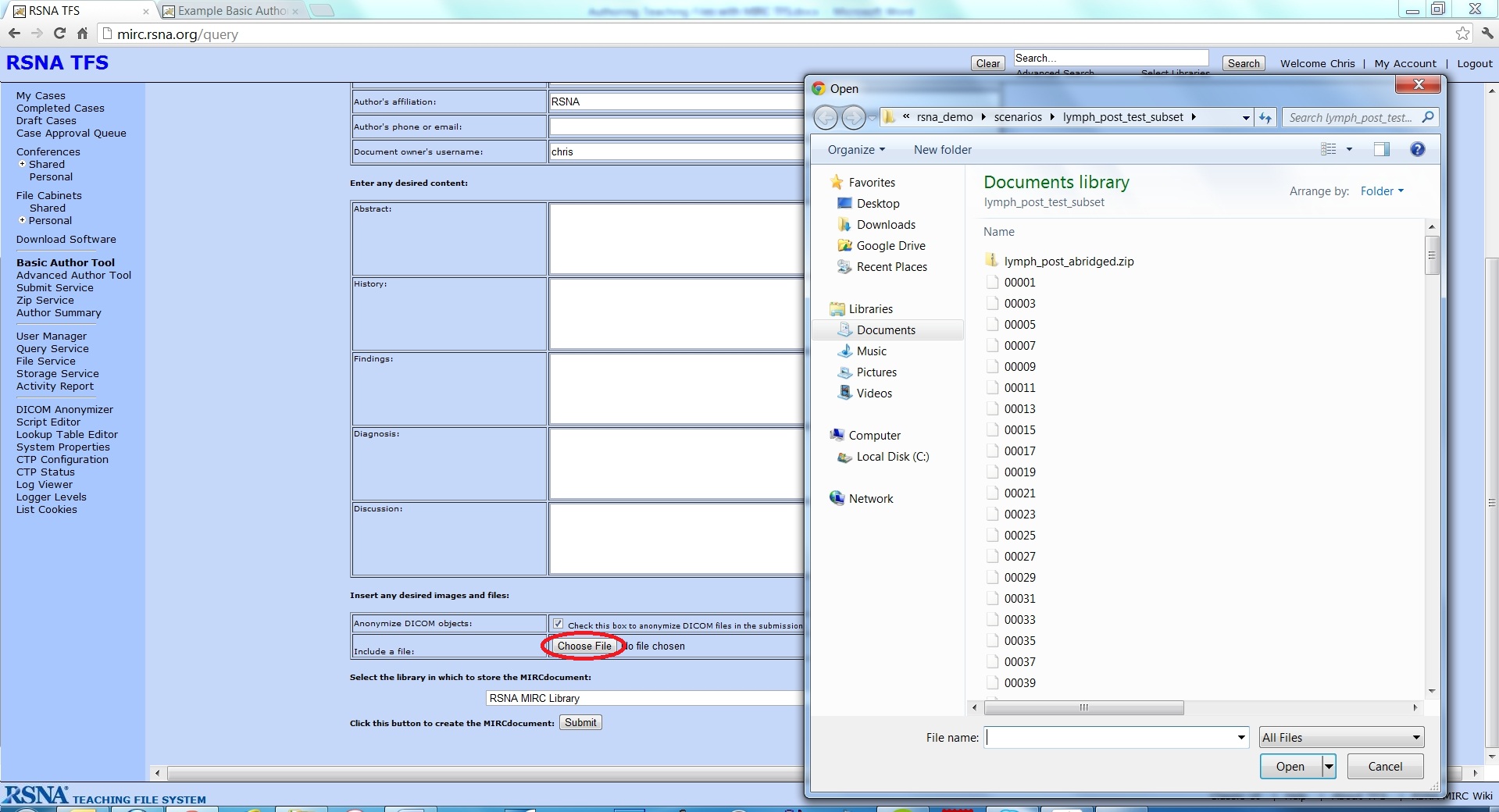Select file 00019 in list
Screen dimensions: 1499x812
pyautogui.click(x=1019, y=472)
